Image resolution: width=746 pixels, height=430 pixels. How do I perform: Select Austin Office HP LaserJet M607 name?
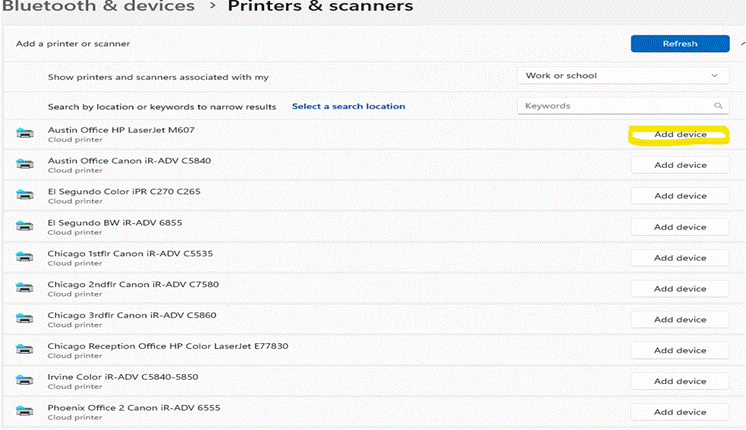pyautogui.click(x=121, y=129)
